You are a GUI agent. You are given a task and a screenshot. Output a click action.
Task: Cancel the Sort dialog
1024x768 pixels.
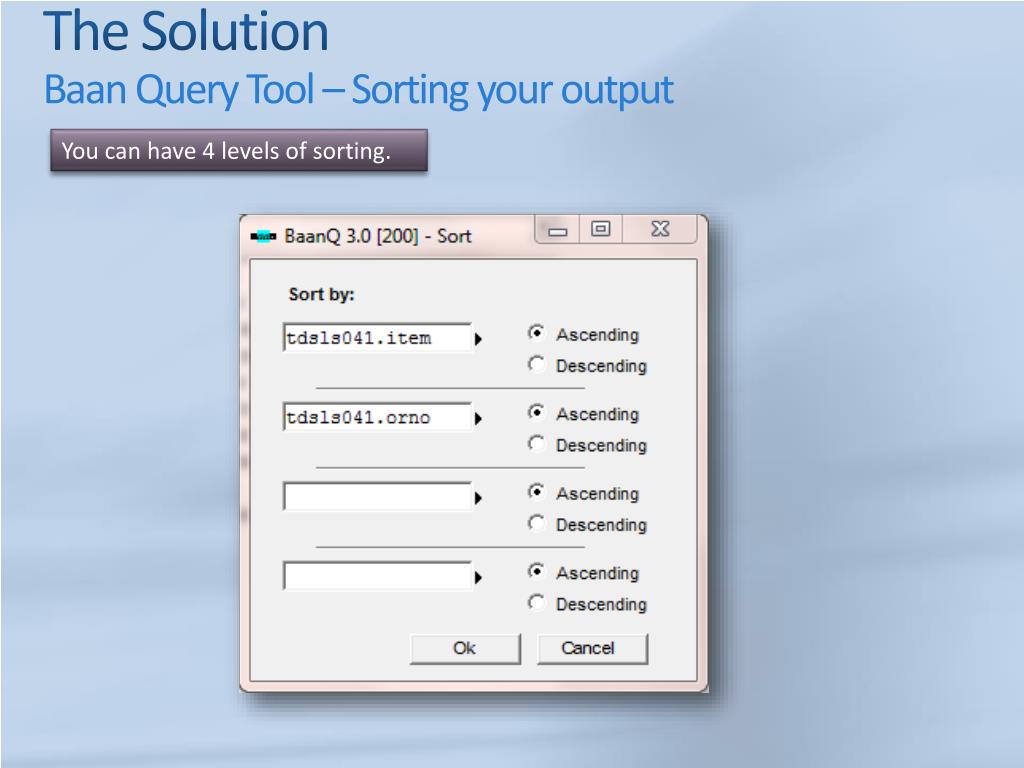592,648
